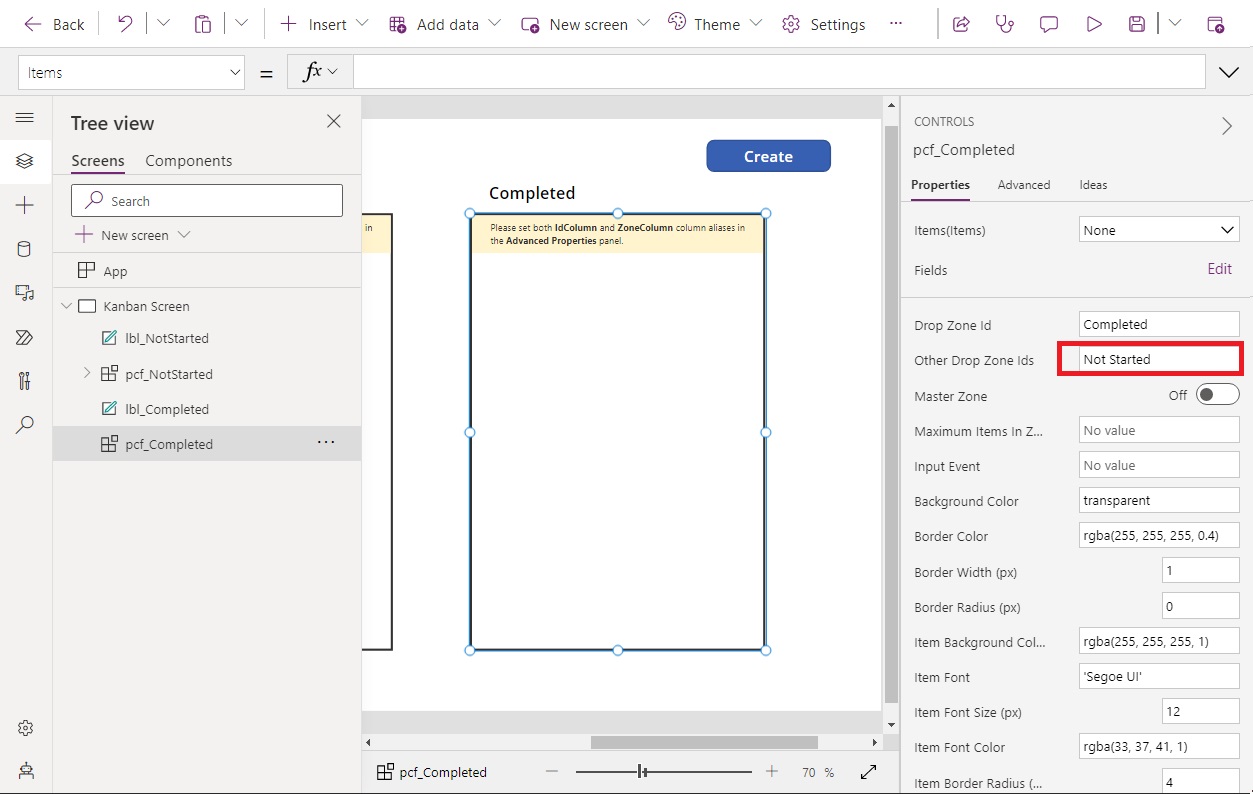The image size is (1253, 794).
Task: Save the app using the save icon
Action: tap(1136, 23)
